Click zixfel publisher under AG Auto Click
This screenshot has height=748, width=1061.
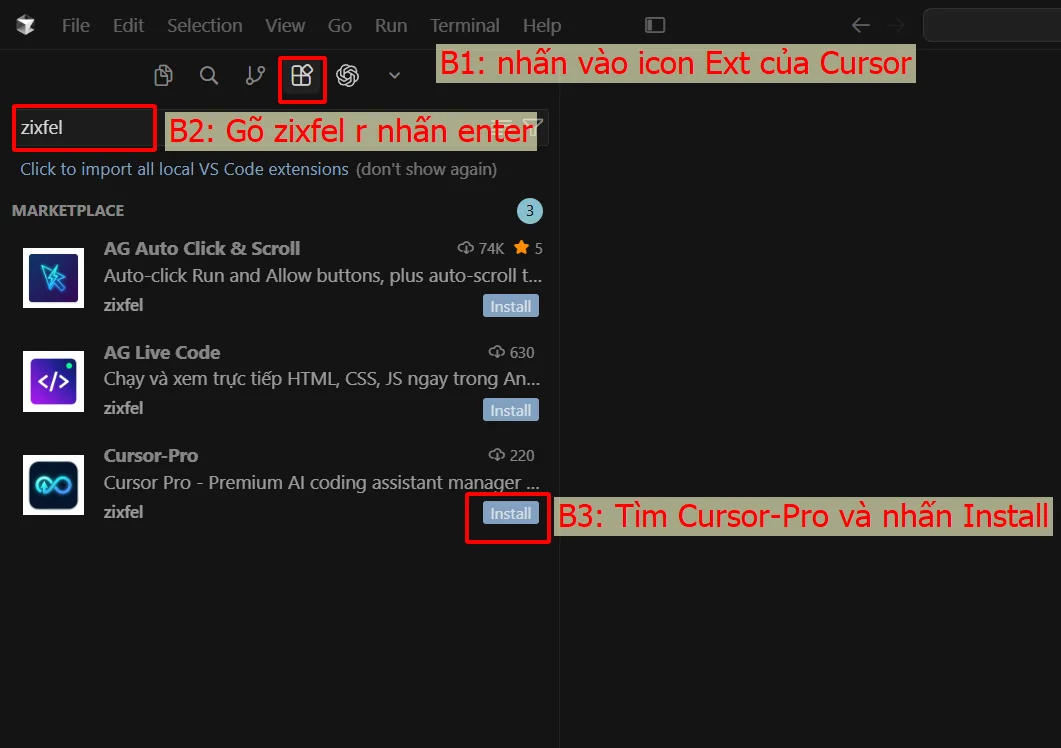point(123,305)
